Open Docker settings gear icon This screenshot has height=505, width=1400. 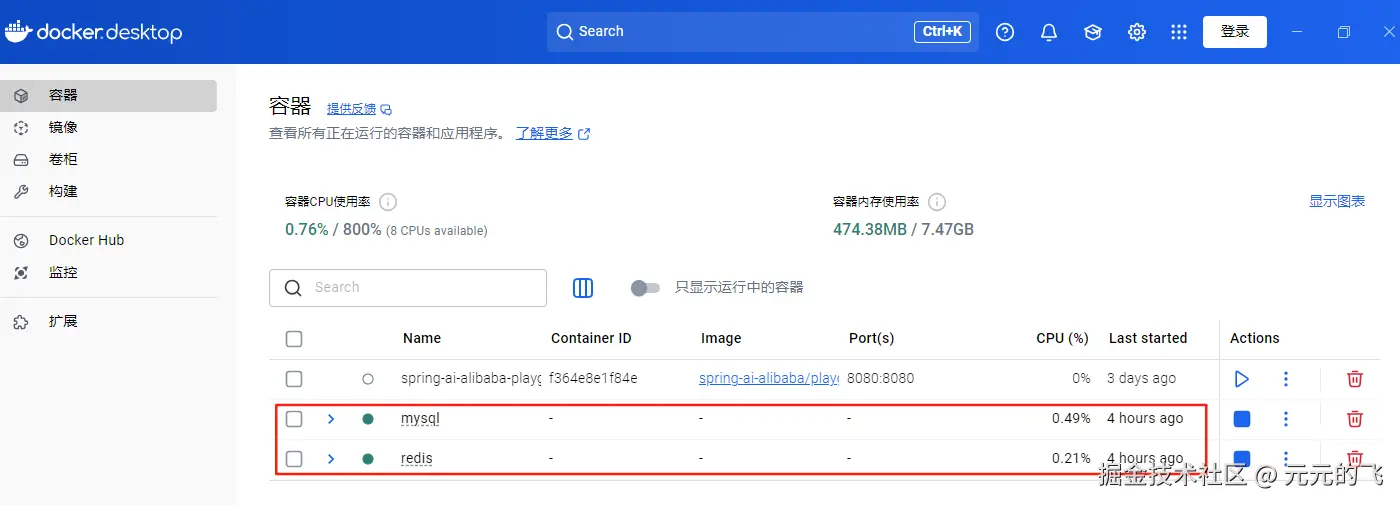coord(1137,32)
